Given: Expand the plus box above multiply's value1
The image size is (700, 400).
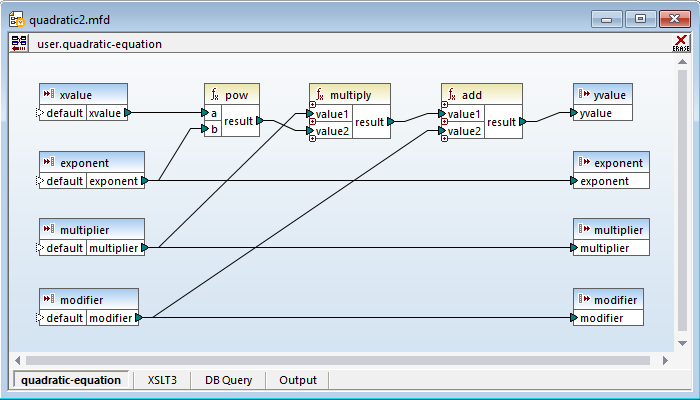Looking at the screenshot, I should pos(313,105).
